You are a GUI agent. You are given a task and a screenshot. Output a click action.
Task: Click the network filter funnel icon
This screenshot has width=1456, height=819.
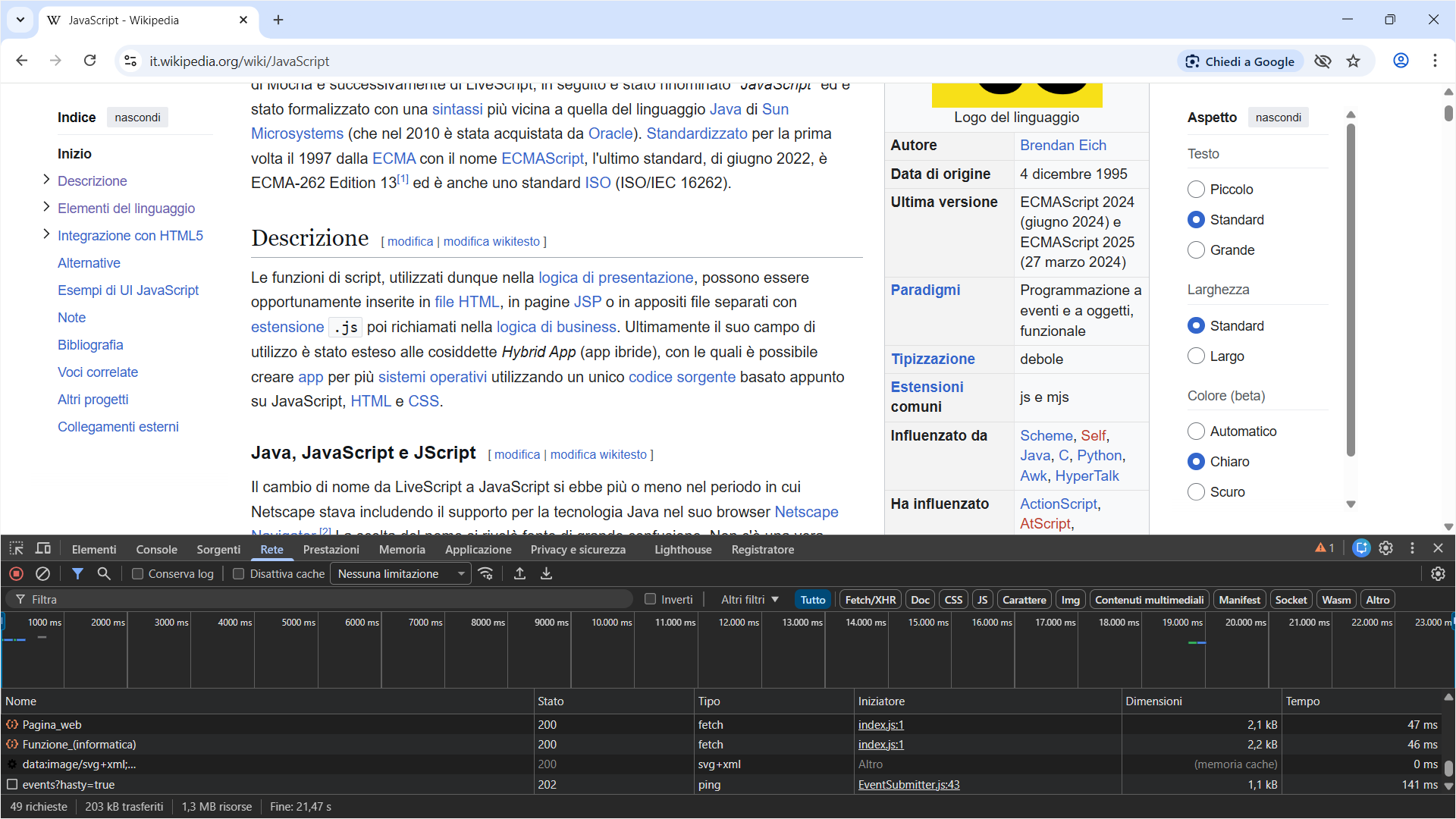(x=77, y=574)
